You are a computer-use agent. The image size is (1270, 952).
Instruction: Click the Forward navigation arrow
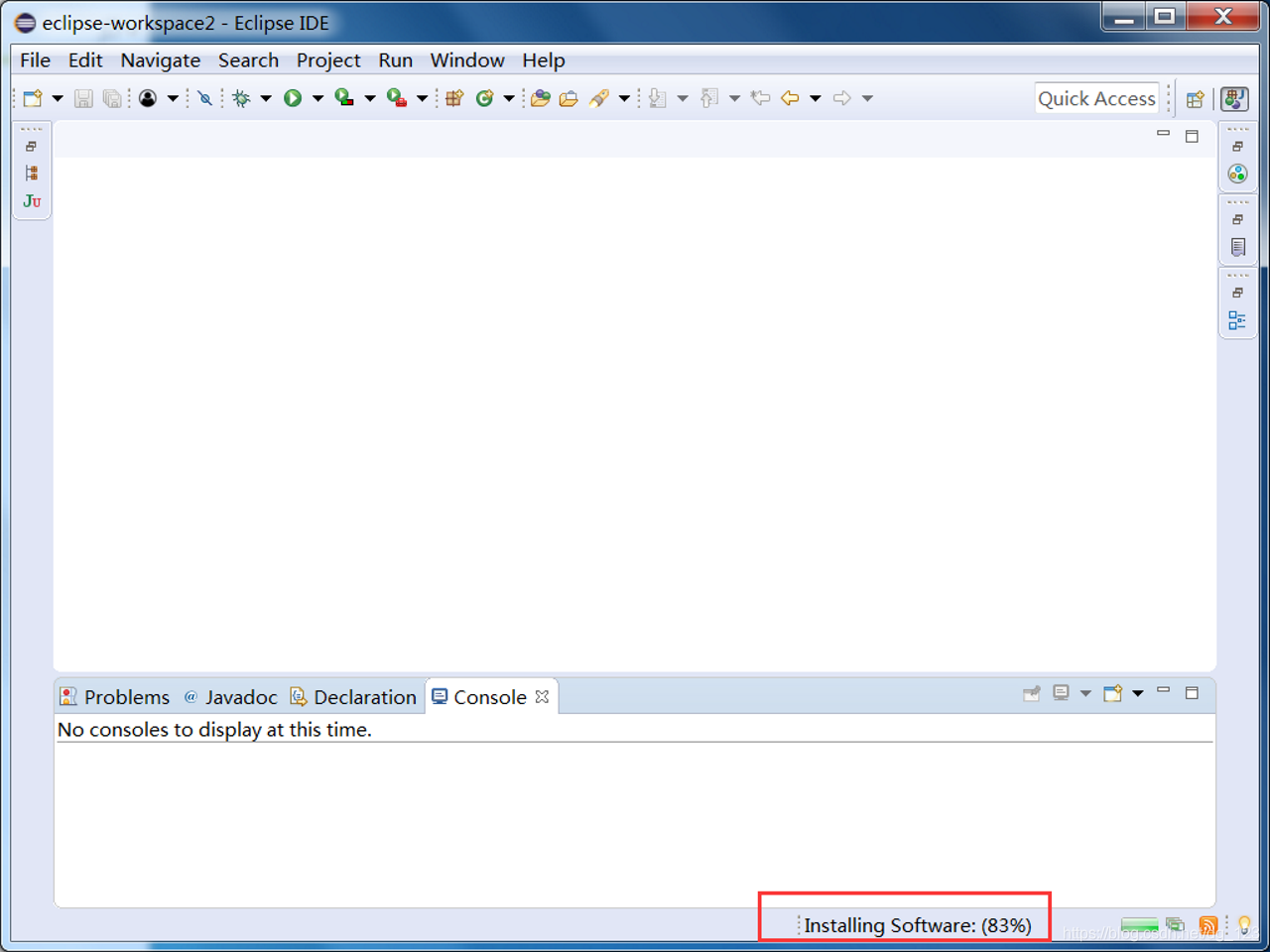click(x=841, y=98)
